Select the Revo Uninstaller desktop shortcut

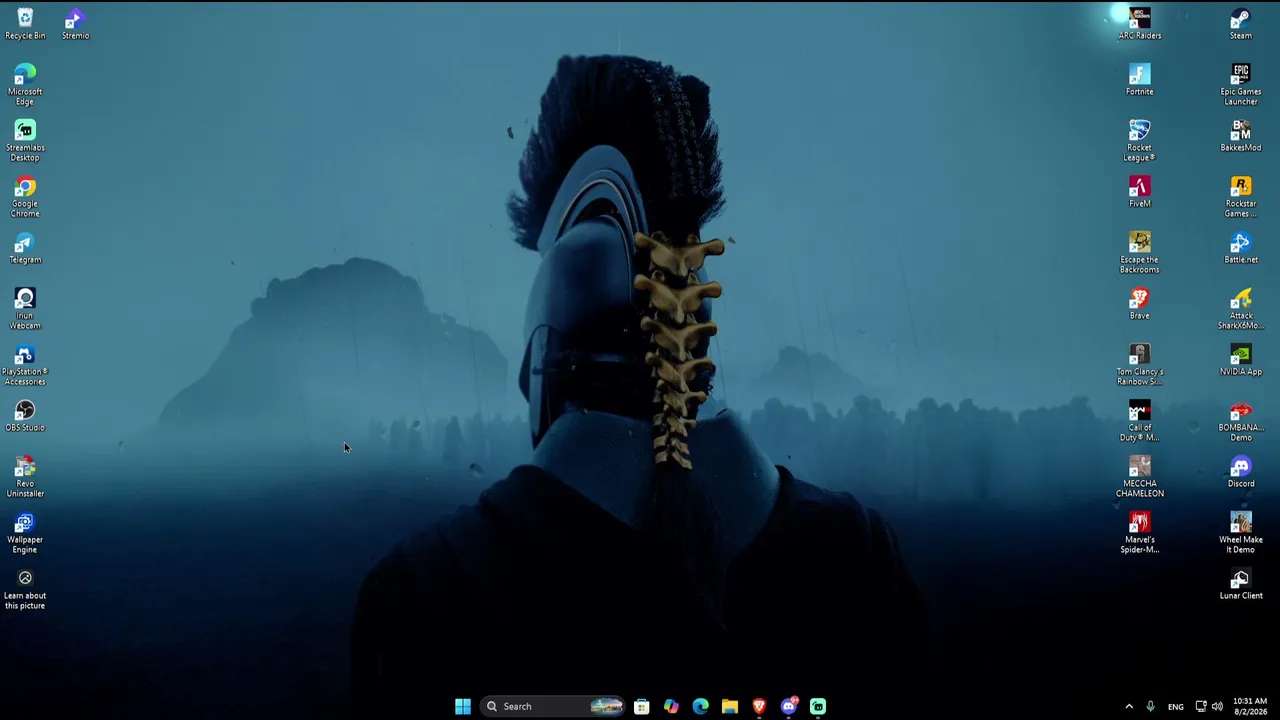click(25, 477)
